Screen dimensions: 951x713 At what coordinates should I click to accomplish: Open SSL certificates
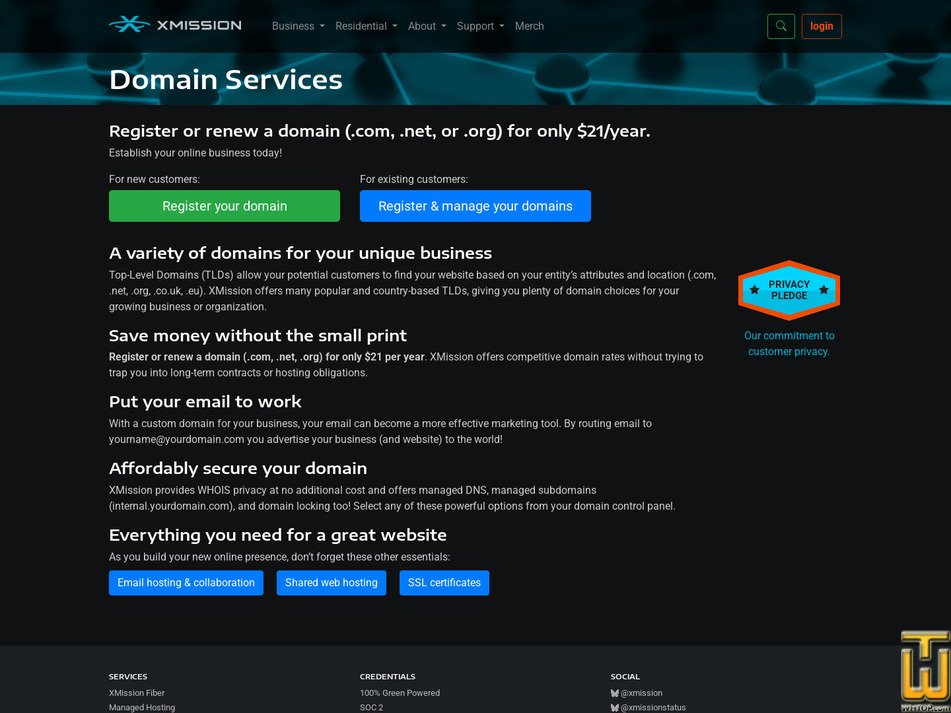coord(444,582)
